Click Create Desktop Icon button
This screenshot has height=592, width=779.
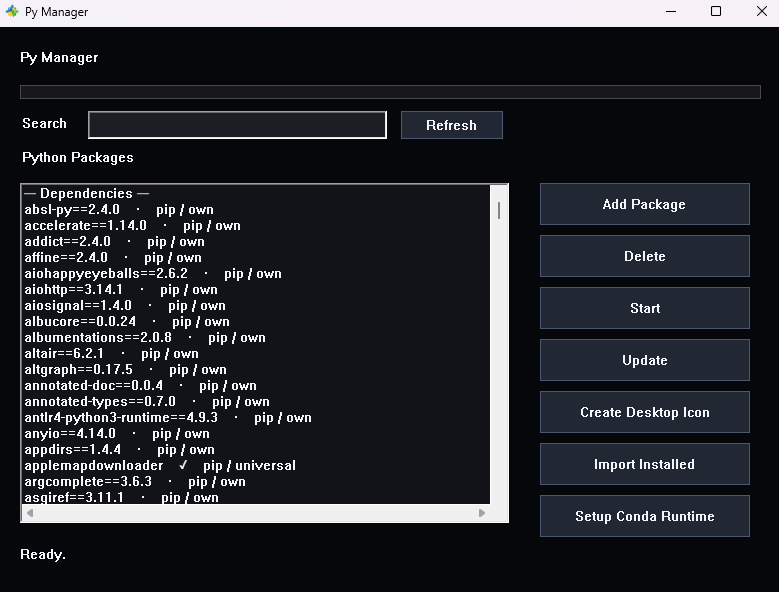[x=644, y=412]
